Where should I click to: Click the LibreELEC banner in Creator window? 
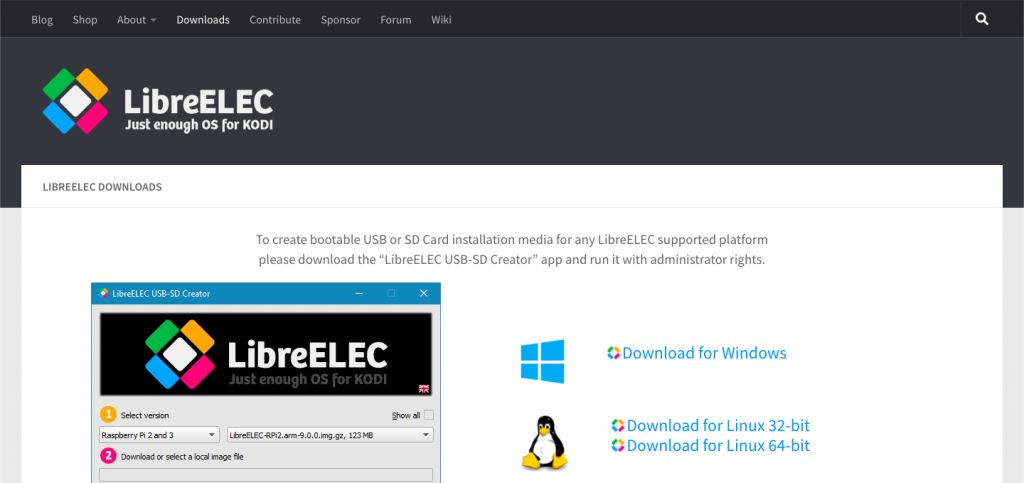click(x=266, y=354)
